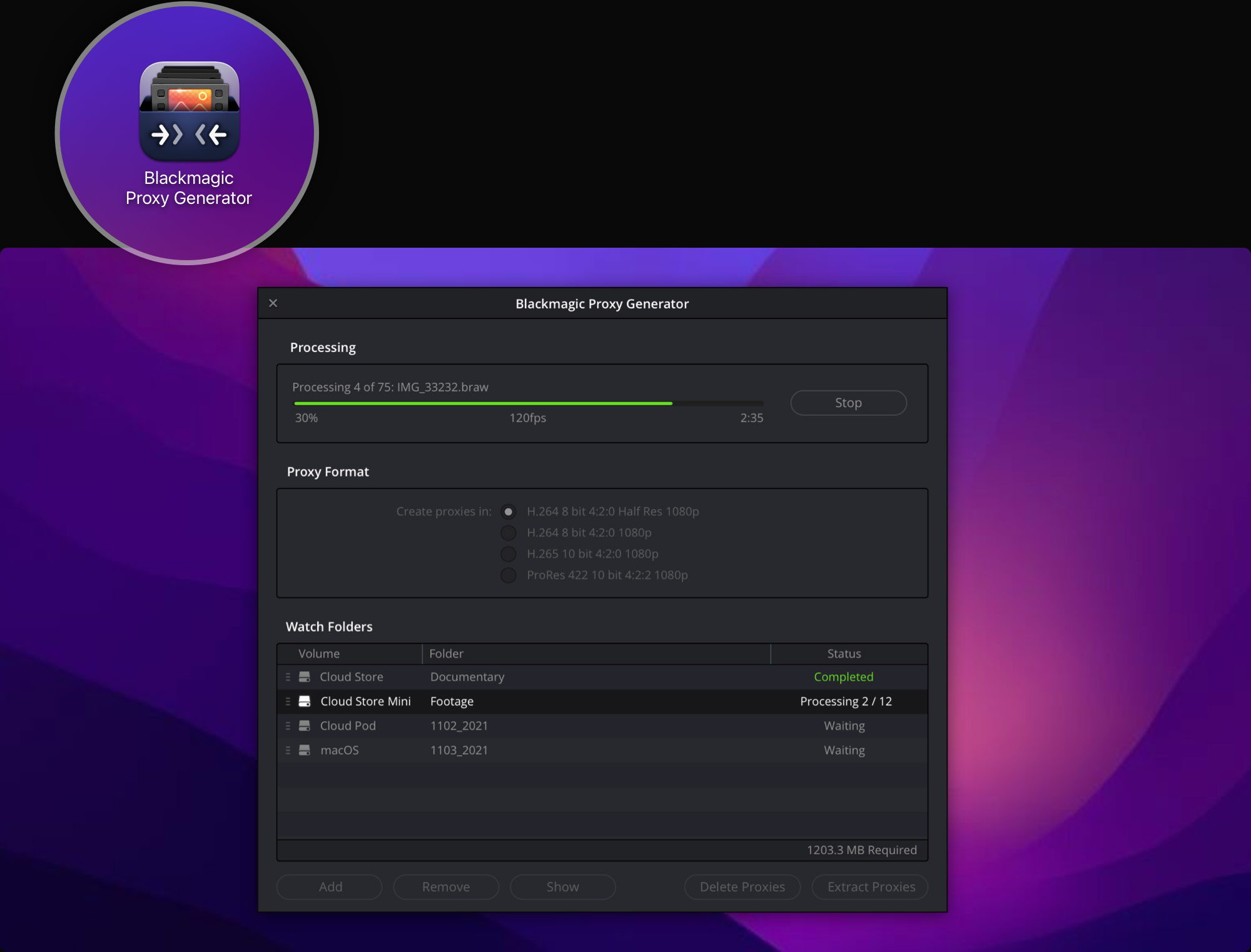Click the Waiting status for Cloud Pod
The image size is (1251, 952).
click(844, 726)
